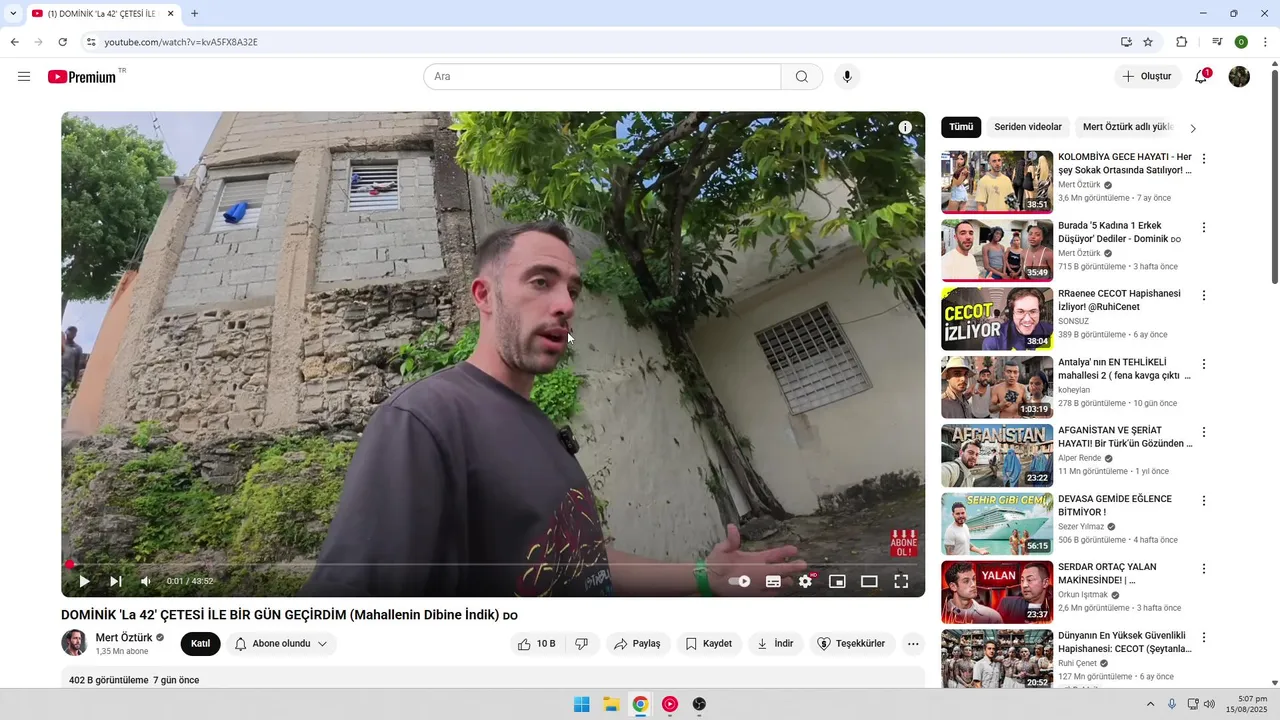Open the player settings gear
The height and width of the screenshot is (720, 1280).
pyautogui.click(x=806, y=581)
